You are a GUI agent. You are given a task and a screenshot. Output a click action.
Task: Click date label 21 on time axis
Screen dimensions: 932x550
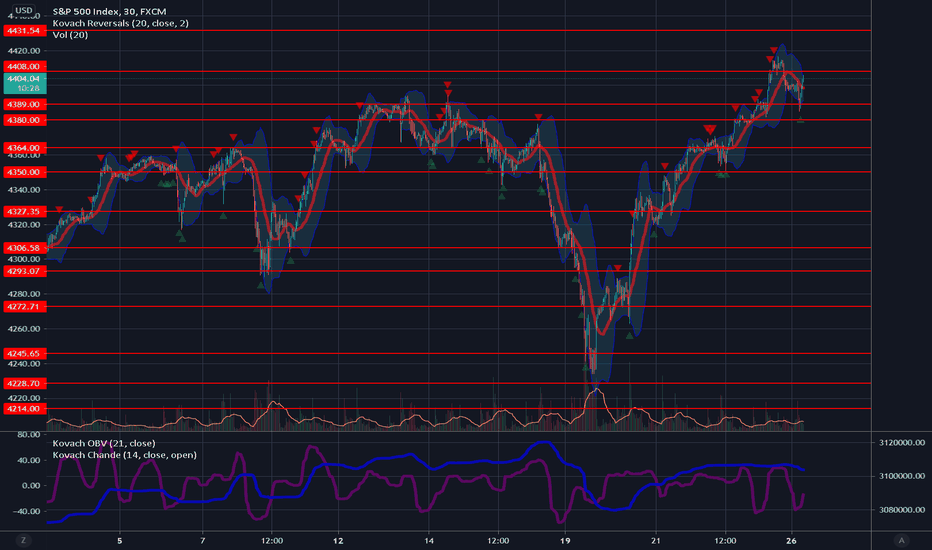point(655,540)
